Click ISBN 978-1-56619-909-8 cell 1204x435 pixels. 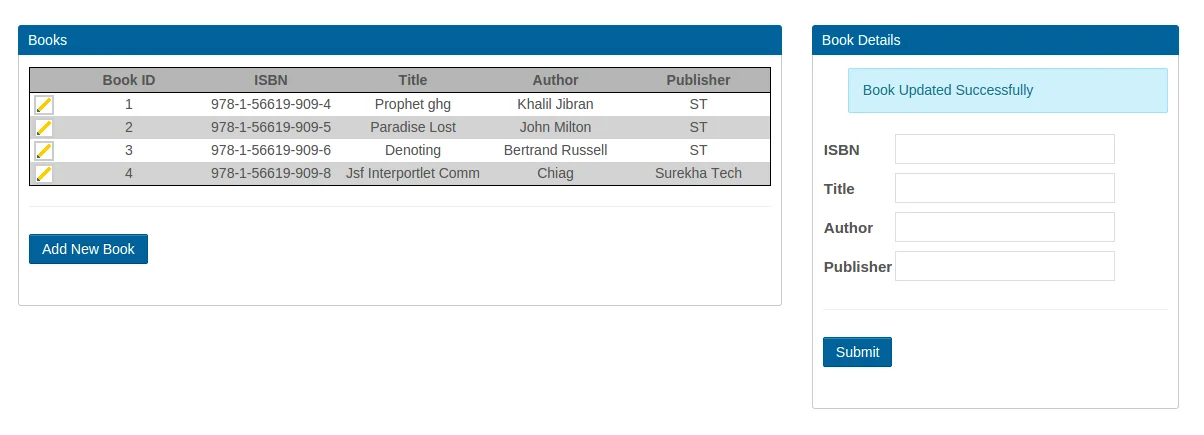[271, 173]
